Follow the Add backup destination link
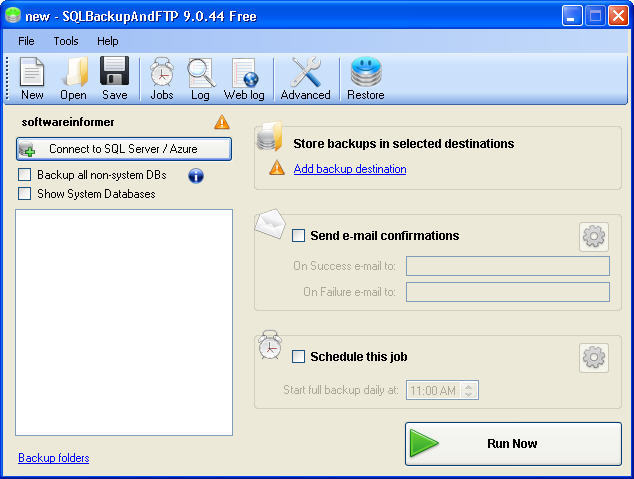The width and height of the screenshot is (634, 479). 350,169
